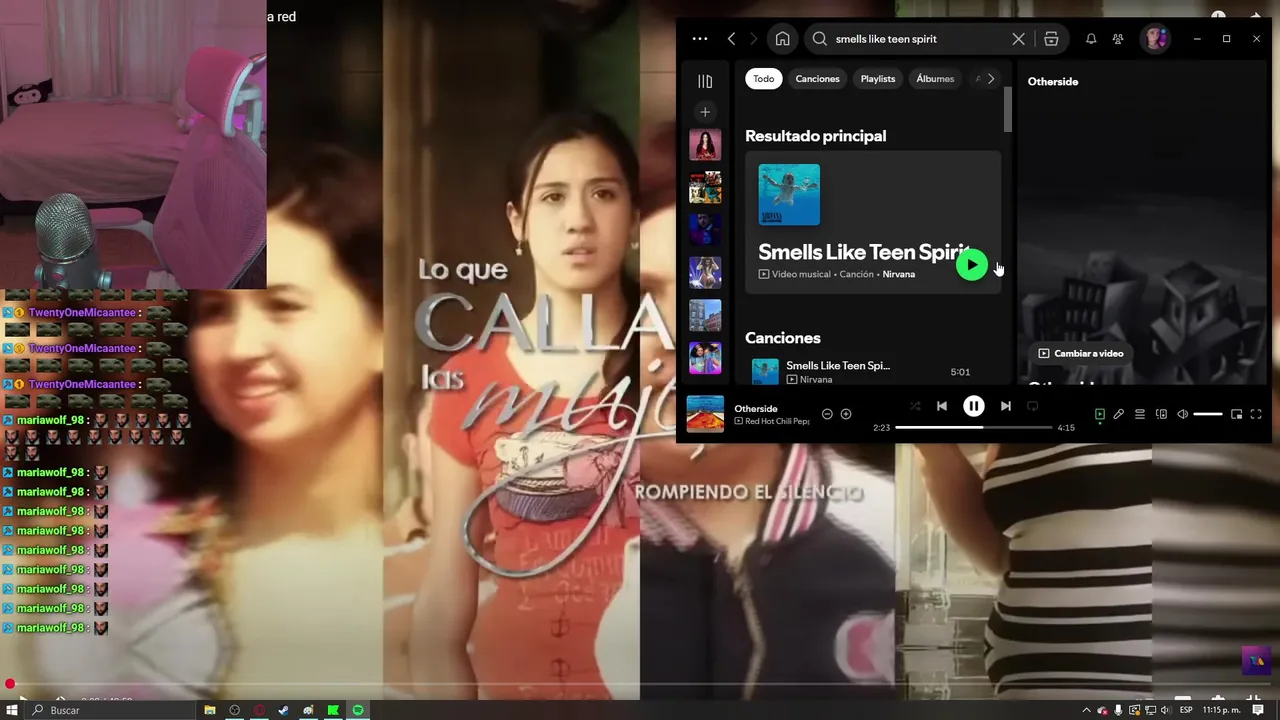Adjust the Spotify volume slider
1280x720 pixels.
click(x=1207, y=414)
